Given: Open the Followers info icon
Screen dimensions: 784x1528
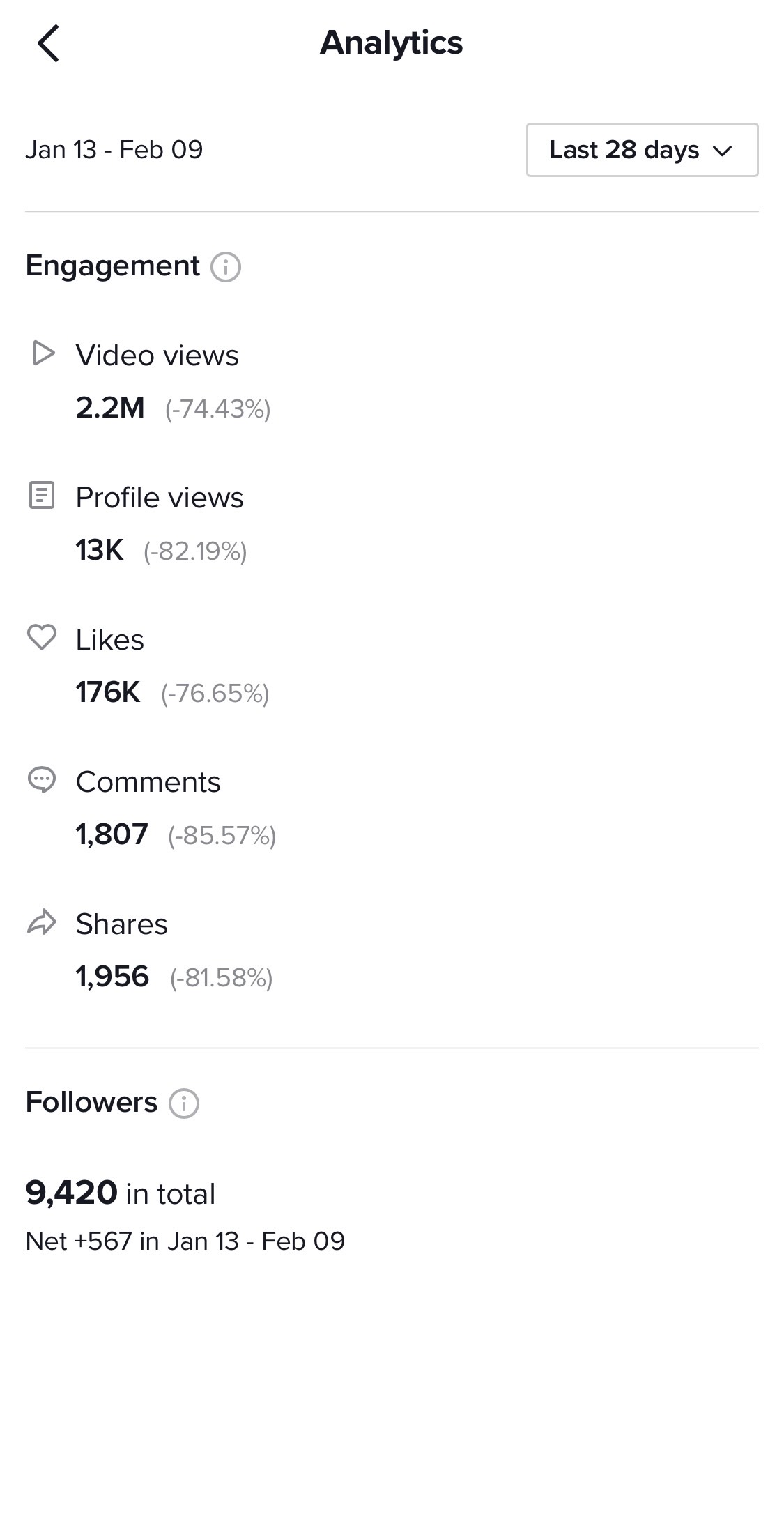Looking at the screenshot, I should pyautogui.click(x=184, y=1103).
